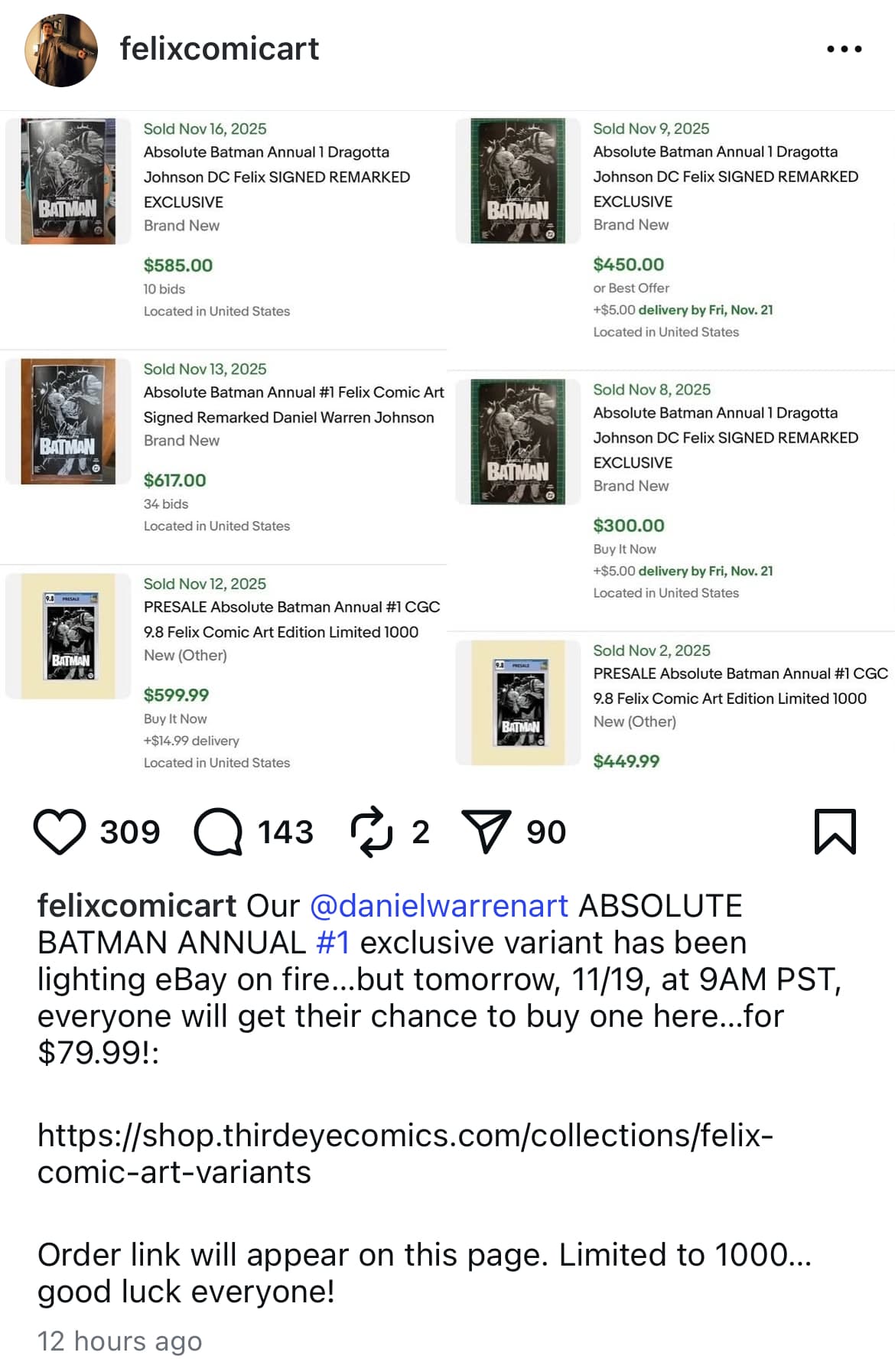Tap the #1 hashtag in the caption
This screenshot has height=1372, width=895.
pos(333,943)
